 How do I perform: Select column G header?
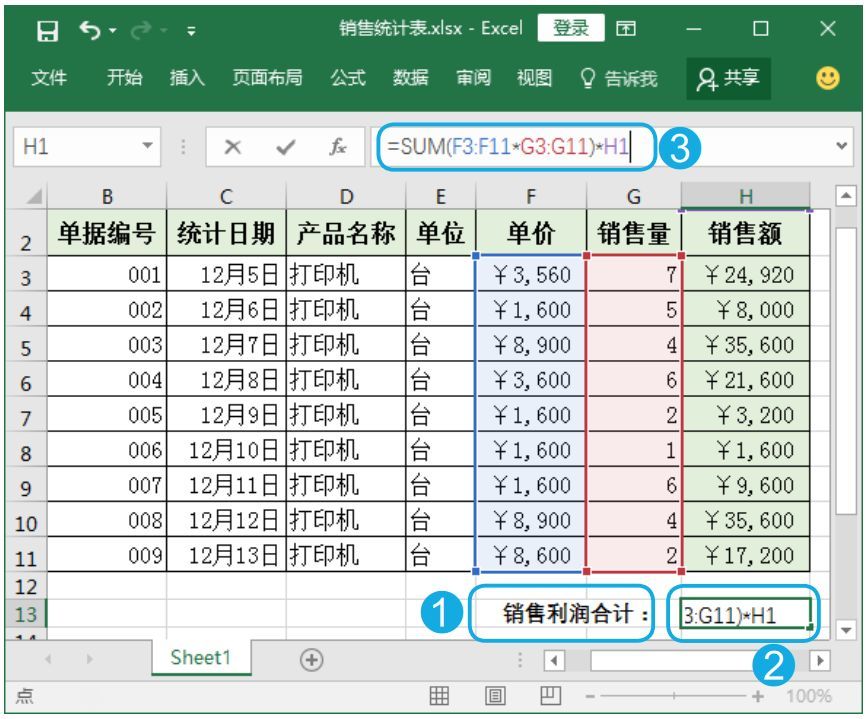pyautogui.click(x=634, y=196)
